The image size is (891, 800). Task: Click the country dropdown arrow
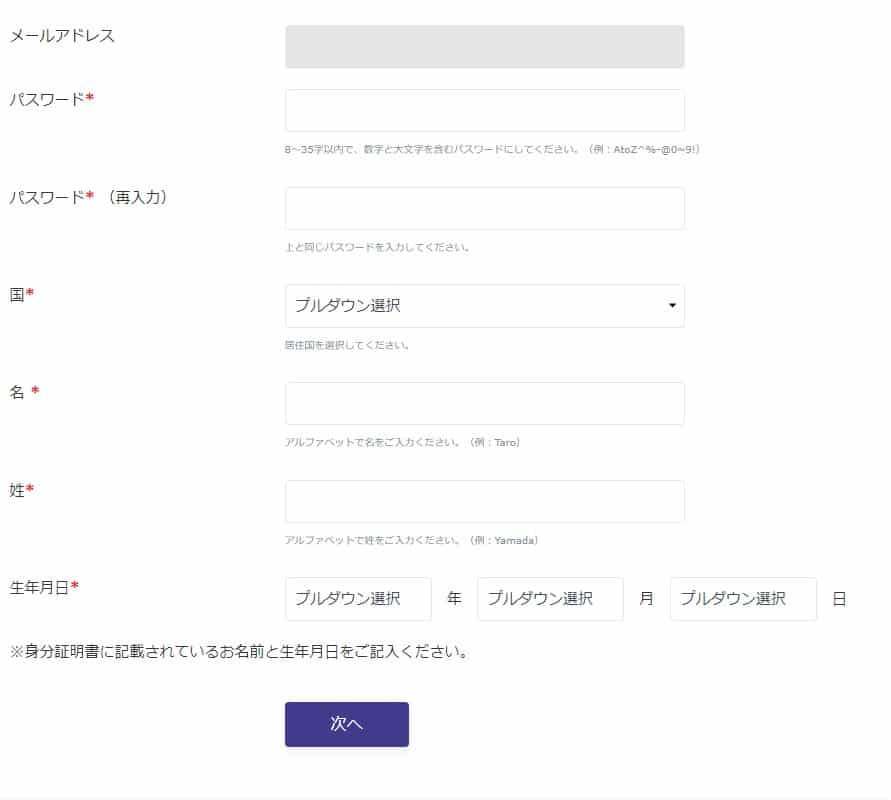pyautogui.click(x=672, y=306)
